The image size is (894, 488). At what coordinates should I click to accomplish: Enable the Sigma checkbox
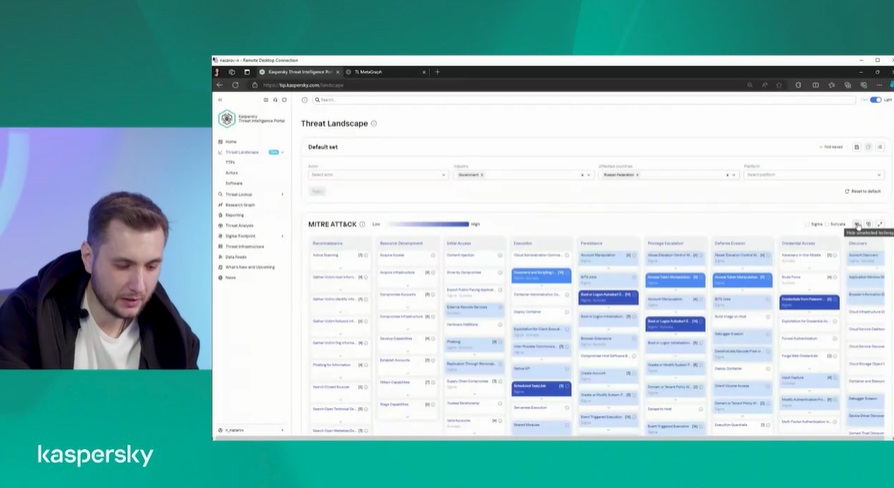click(x=807, y=224)
